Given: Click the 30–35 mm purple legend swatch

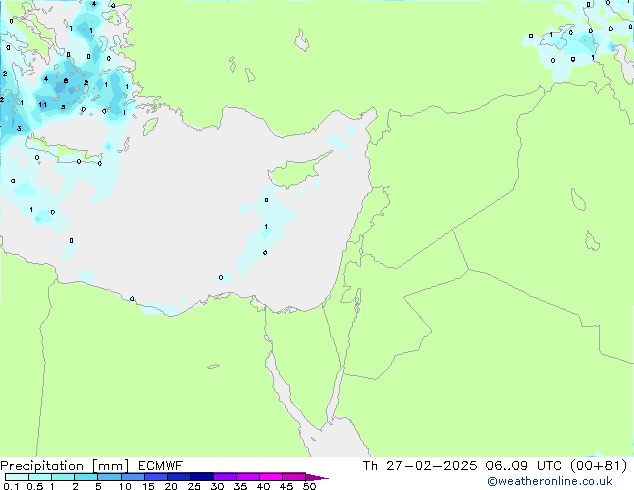Looking at the screenshot, I should [224, 477].
